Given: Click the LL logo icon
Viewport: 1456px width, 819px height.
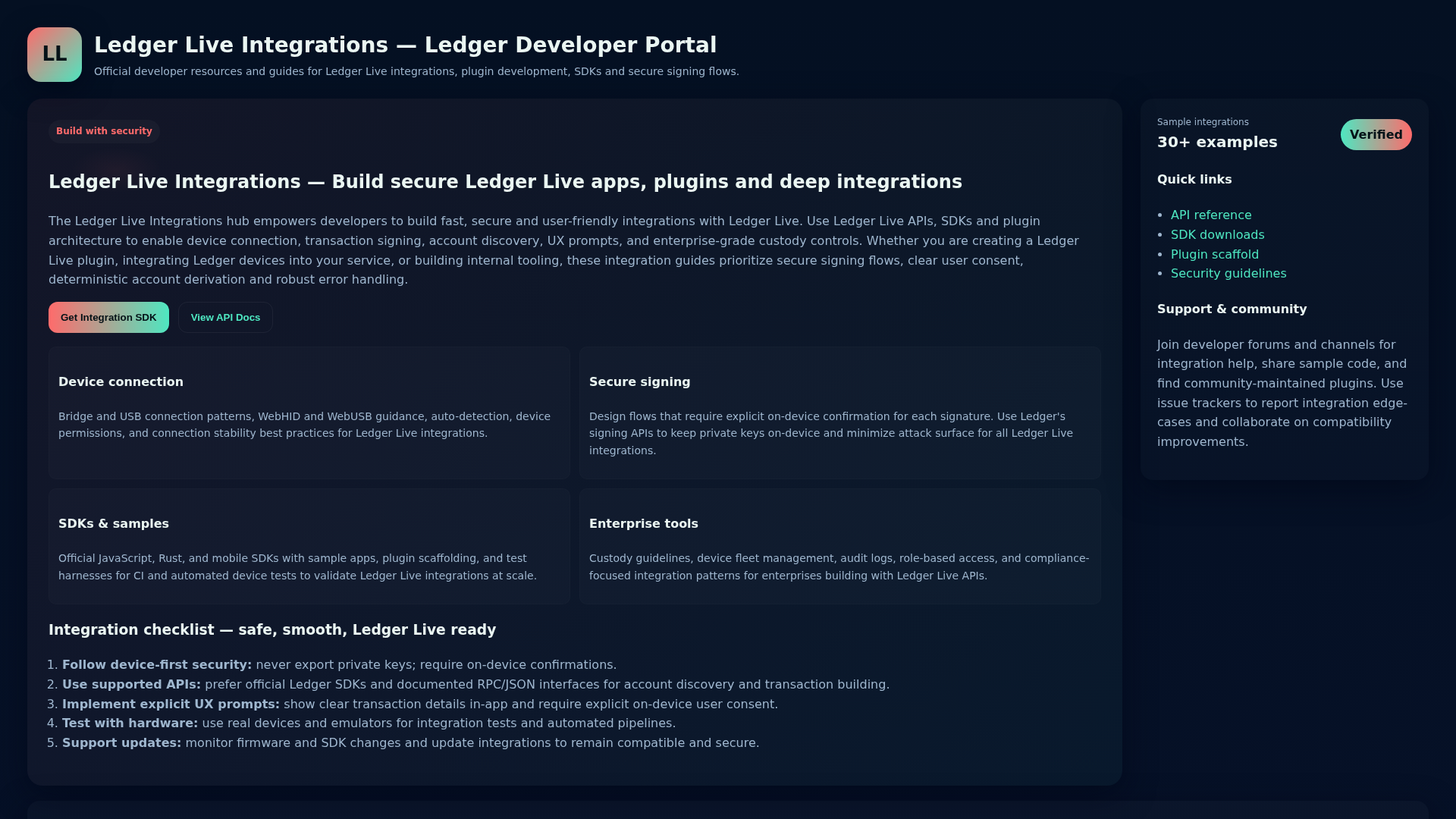Looking at the screenshot, I should tap(55, 55).
